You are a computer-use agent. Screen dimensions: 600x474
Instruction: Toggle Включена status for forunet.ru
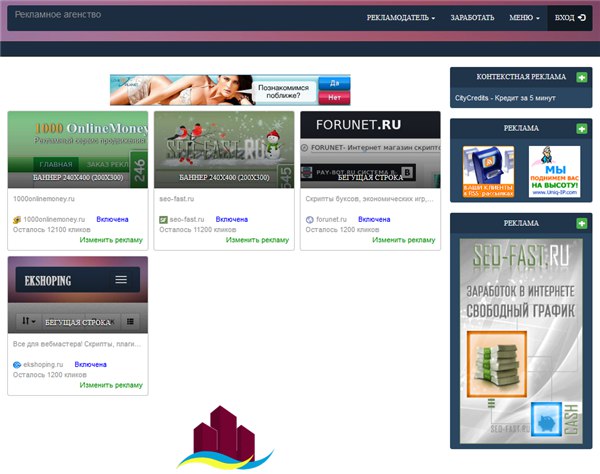click(374, 220)
